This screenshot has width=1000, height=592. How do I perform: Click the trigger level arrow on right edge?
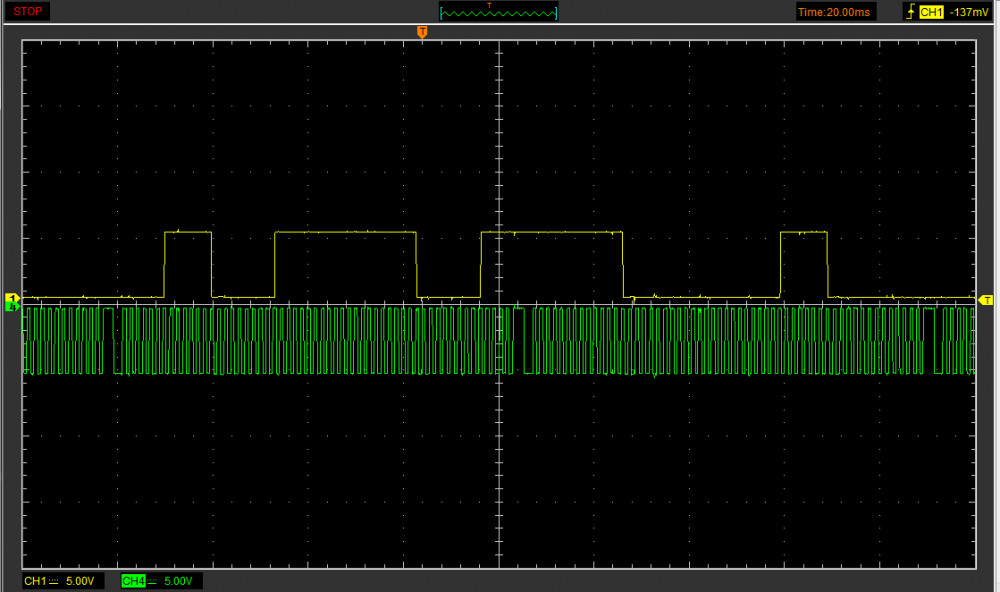[986, 299]
